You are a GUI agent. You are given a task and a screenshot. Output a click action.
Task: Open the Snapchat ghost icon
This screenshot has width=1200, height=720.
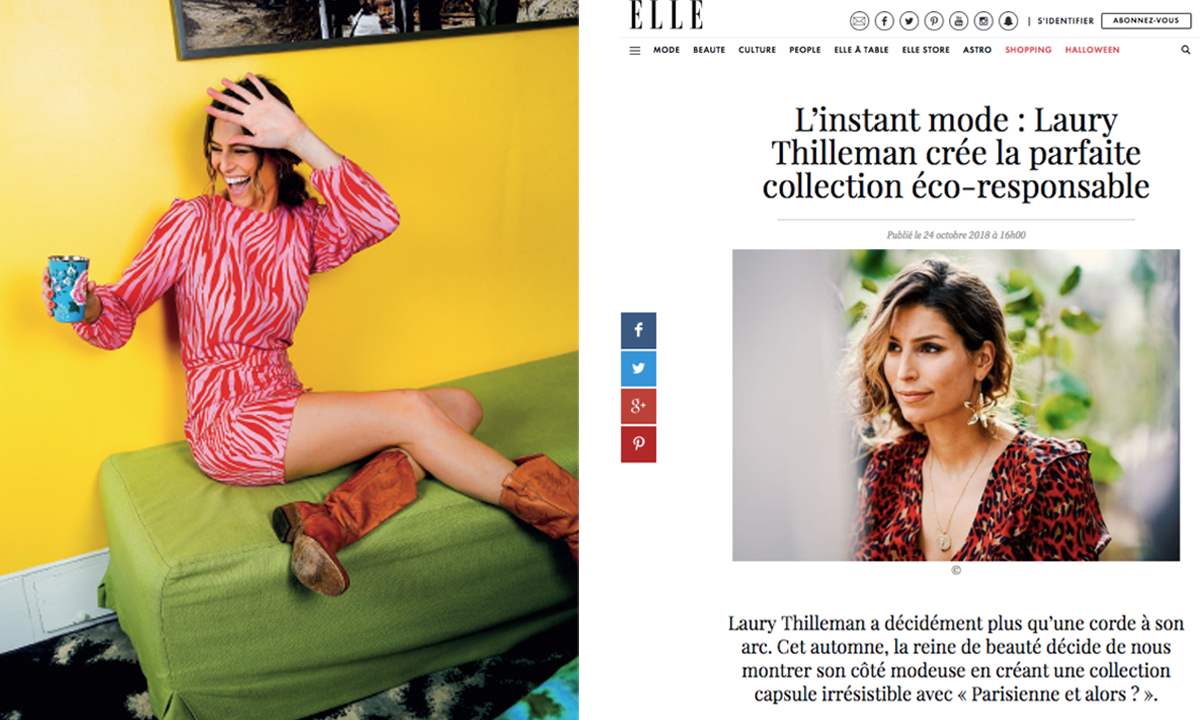click(1009, 21)
